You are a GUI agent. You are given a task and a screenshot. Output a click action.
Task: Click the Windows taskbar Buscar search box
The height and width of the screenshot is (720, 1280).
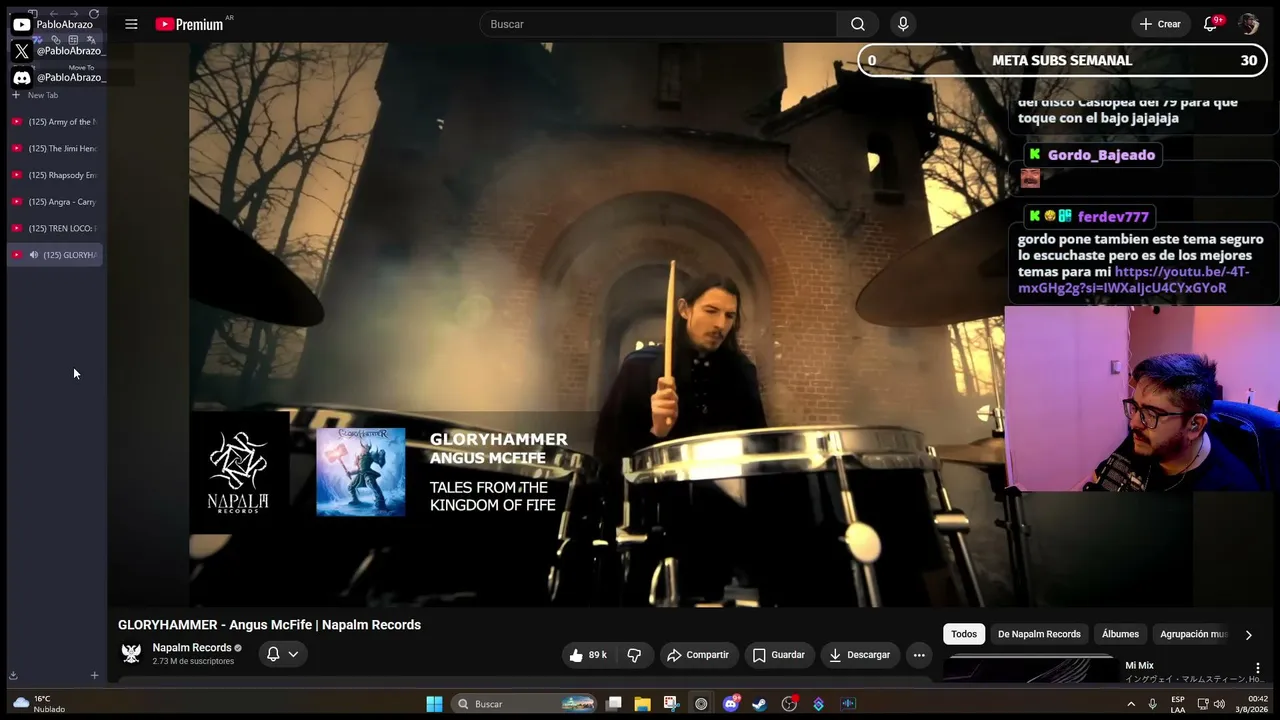click(x=525, y=704)
